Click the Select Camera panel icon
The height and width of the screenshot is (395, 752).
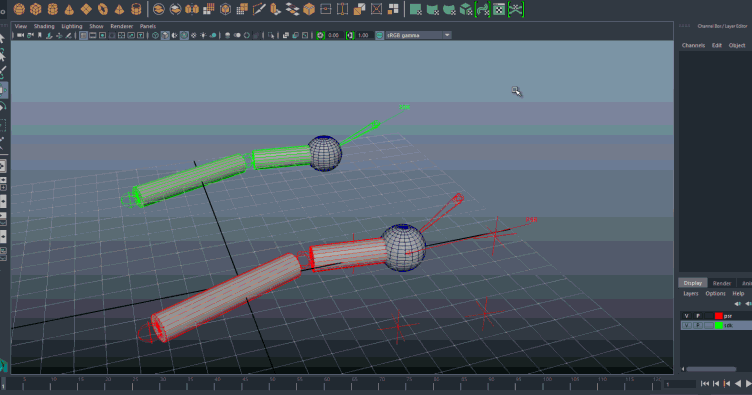20,35
